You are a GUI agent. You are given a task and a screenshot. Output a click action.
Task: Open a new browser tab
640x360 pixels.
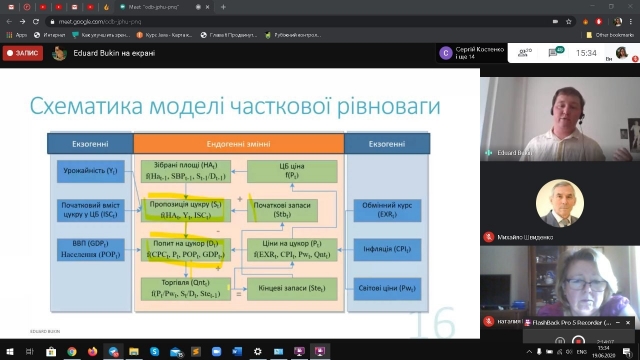coord(223,7)
